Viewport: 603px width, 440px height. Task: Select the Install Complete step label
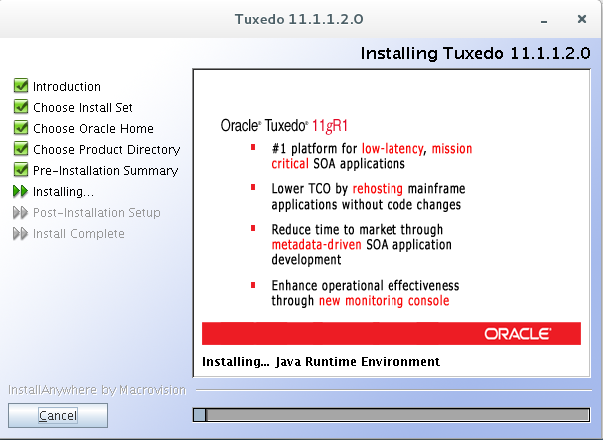pos(79,234)
